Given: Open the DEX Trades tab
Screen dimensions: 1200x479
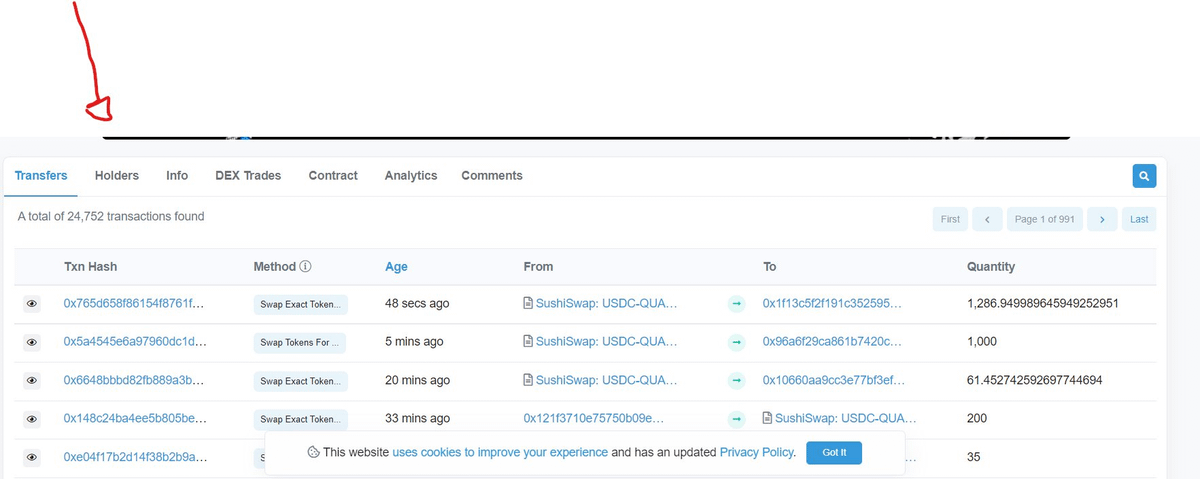Looking at the screenshot, I should click(x=248, y=176).
